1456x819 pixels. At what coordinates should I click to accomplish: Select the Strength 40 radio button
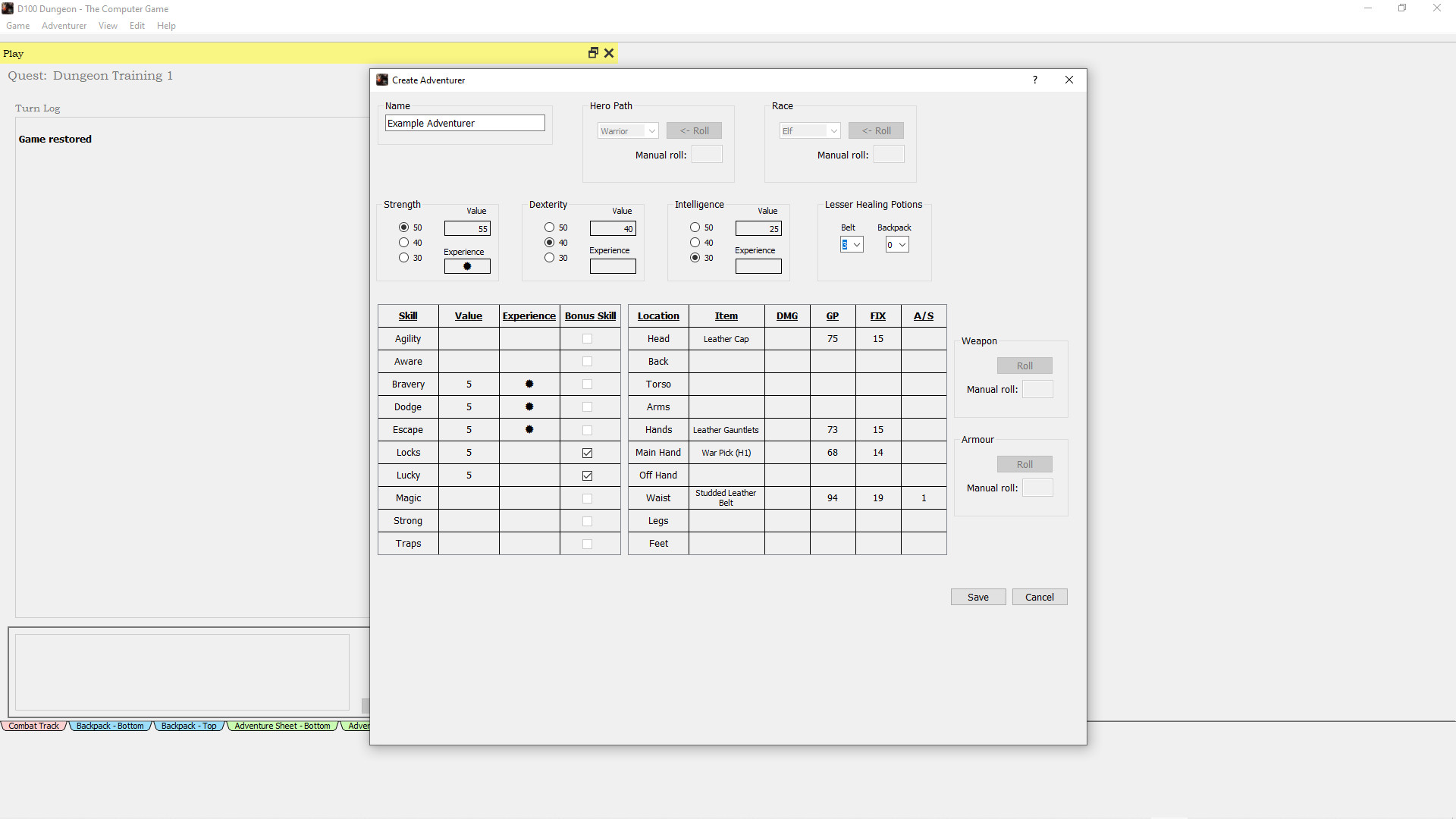point(403,243)
